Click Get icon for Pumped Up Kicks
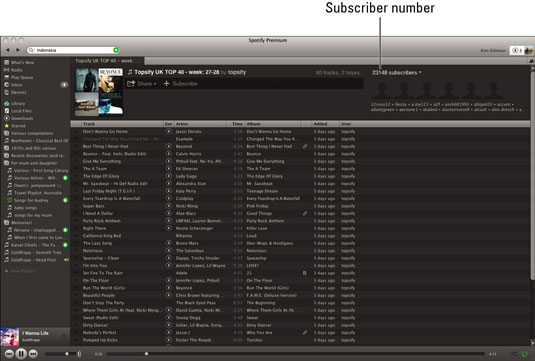535x361 pixels. [169, 340]
